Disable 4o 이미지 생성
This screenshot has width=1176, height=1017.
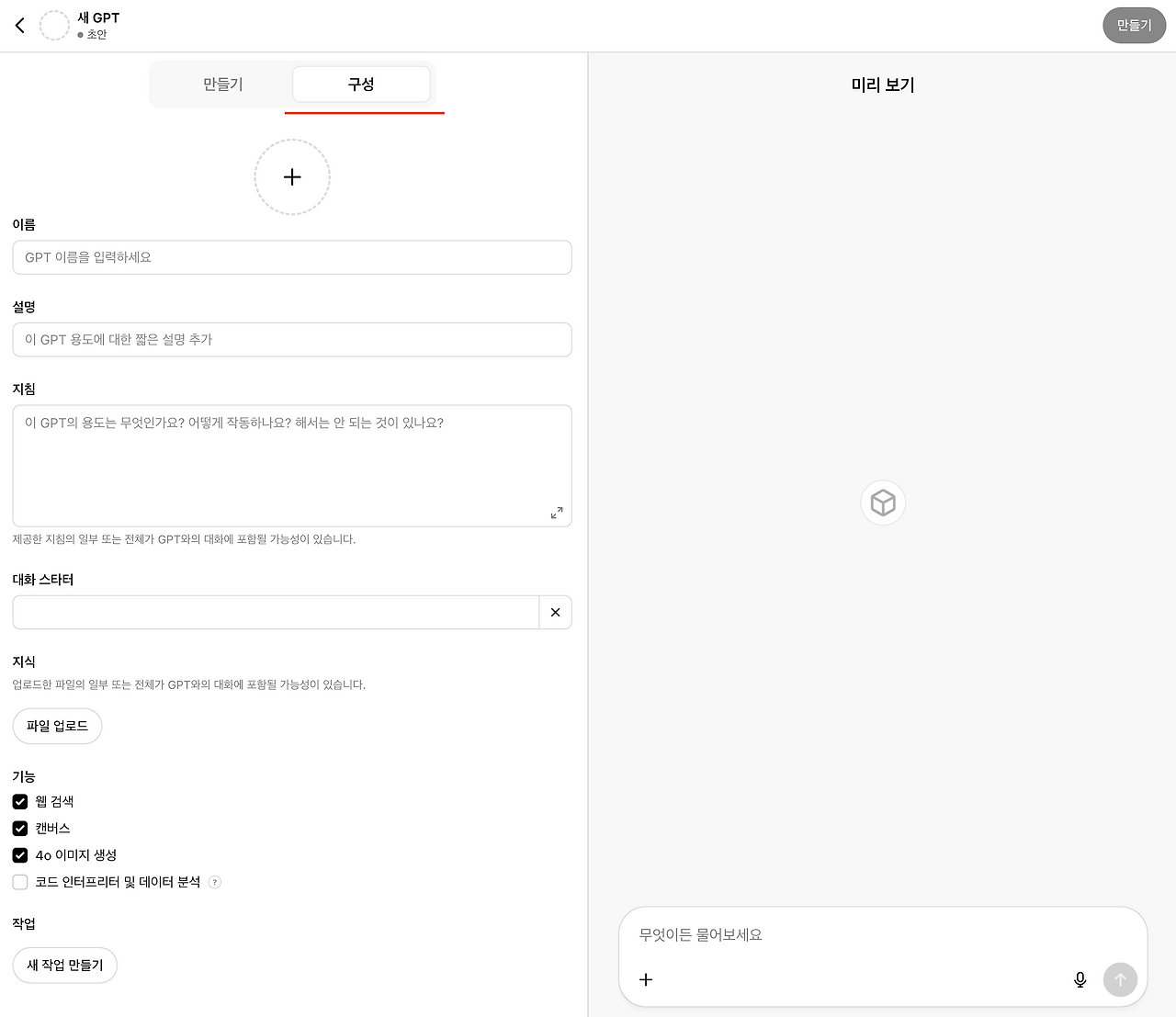pyautogui.click(x=19, y=854)
